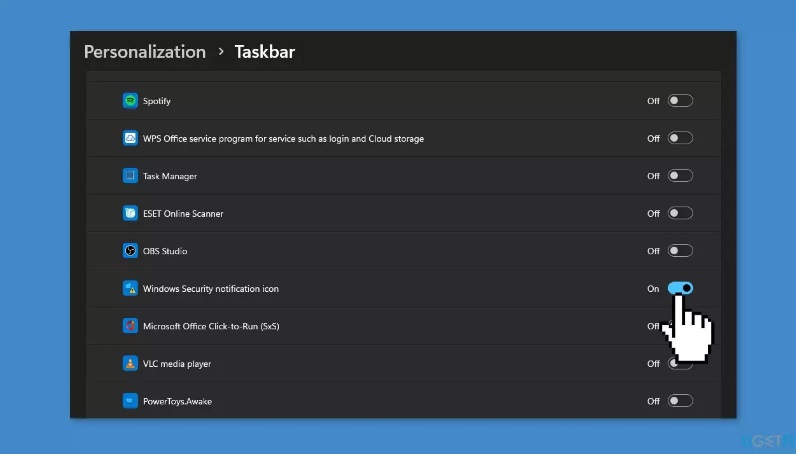Click the Spotify app icon

point(130,101)
